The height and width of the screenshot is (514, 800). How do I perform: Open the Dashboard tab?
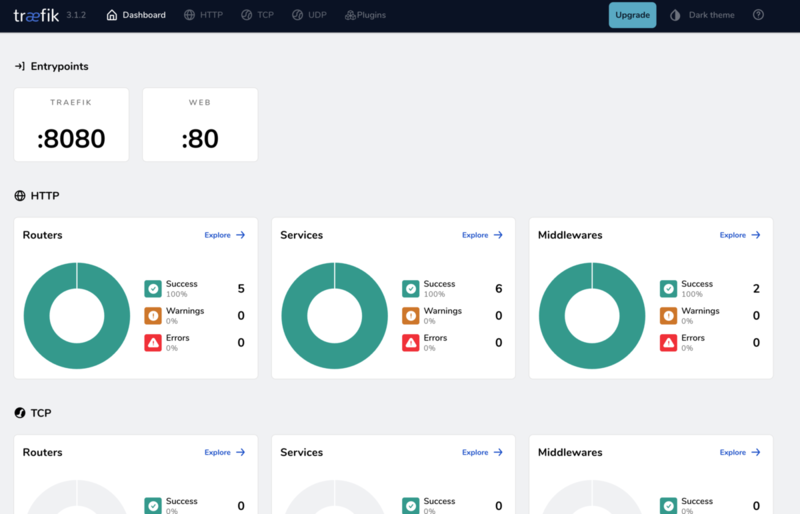[136, 15]
